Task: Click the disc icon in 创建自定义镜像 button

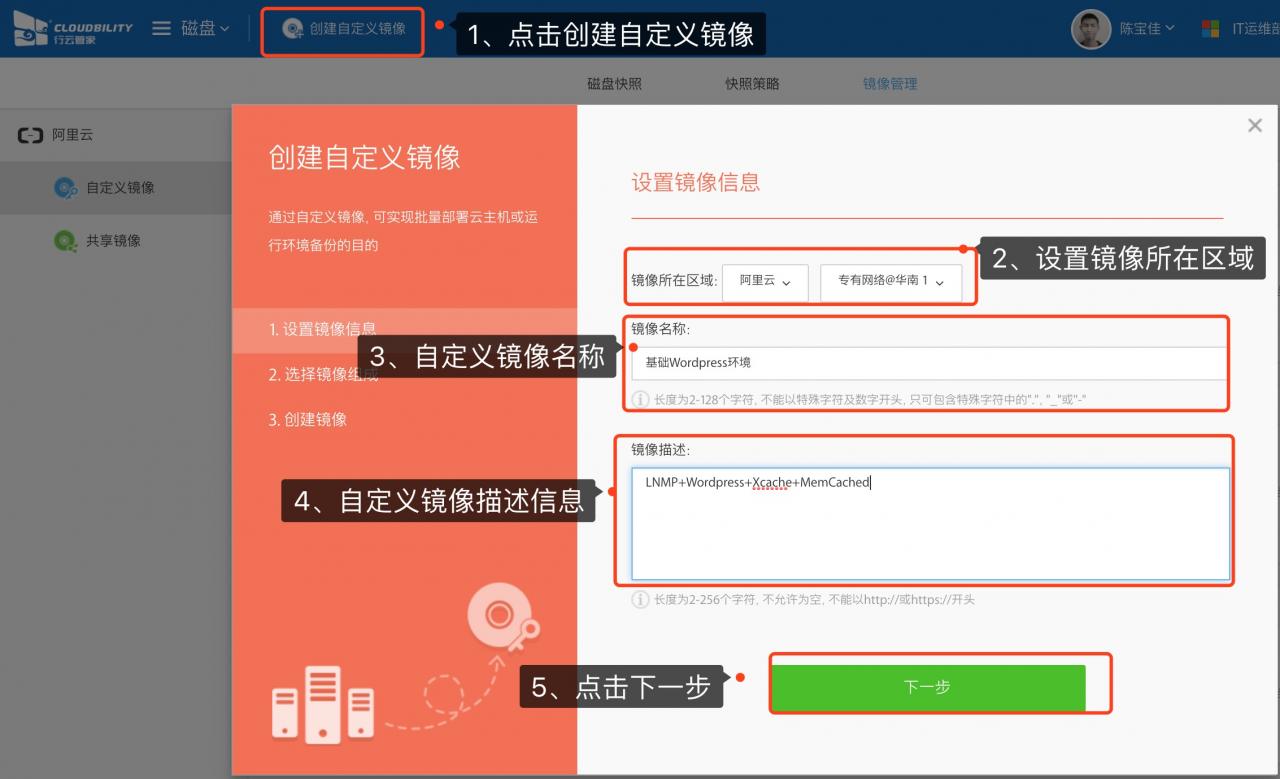Action: click(x=292, y=29)
